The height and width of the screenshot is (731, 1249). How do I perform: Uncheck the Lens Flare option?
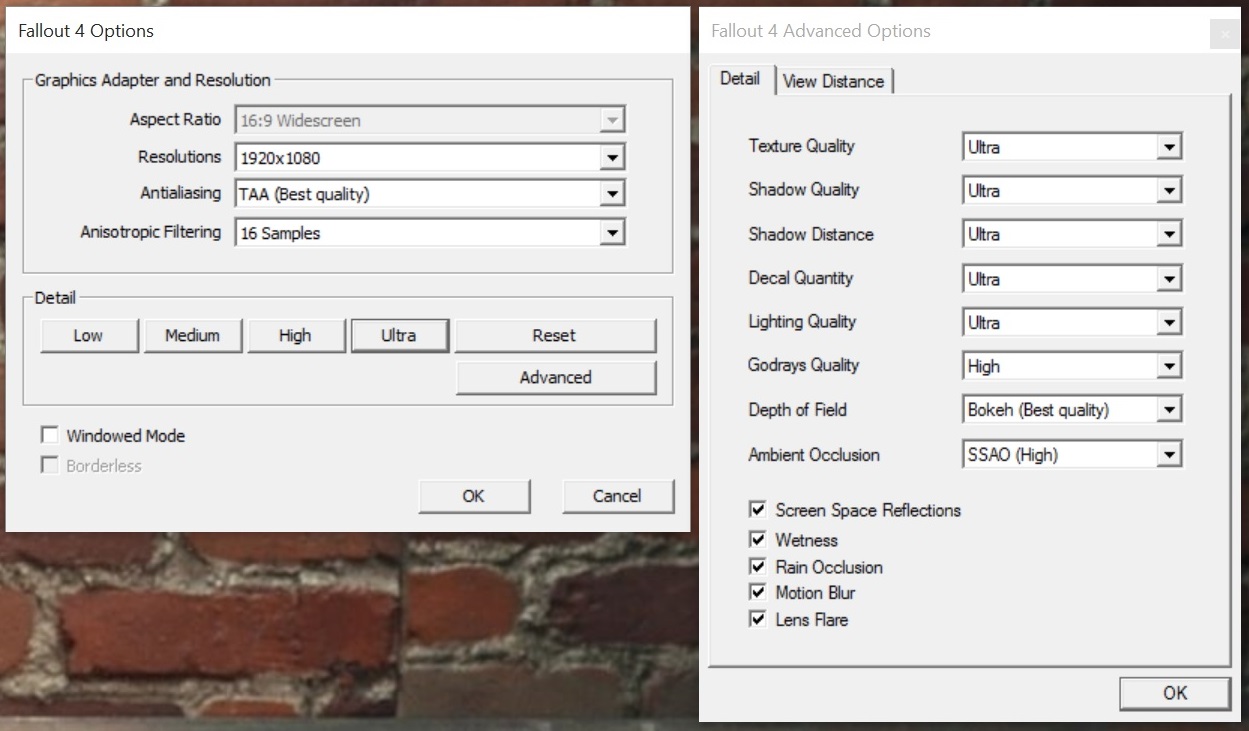point(757,620)
